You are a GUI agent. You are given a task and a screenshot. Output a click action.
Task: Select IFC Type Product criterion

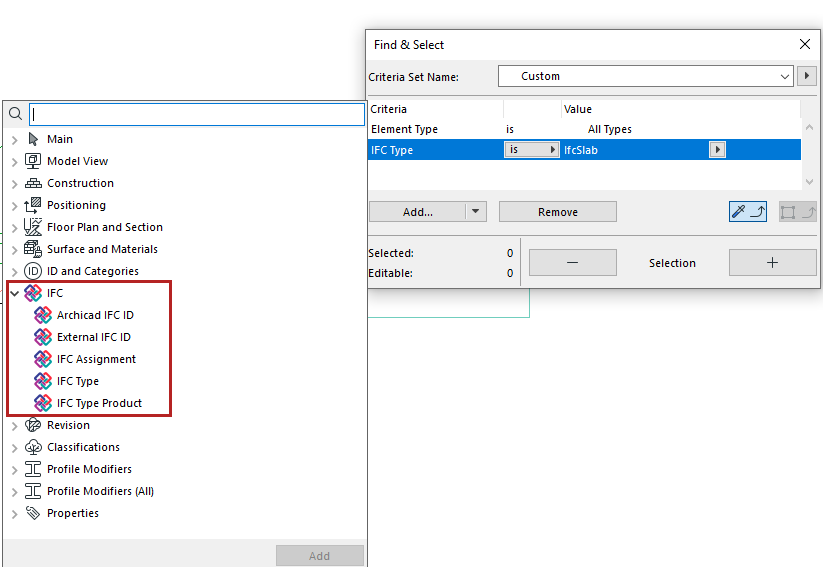point(100,403)
